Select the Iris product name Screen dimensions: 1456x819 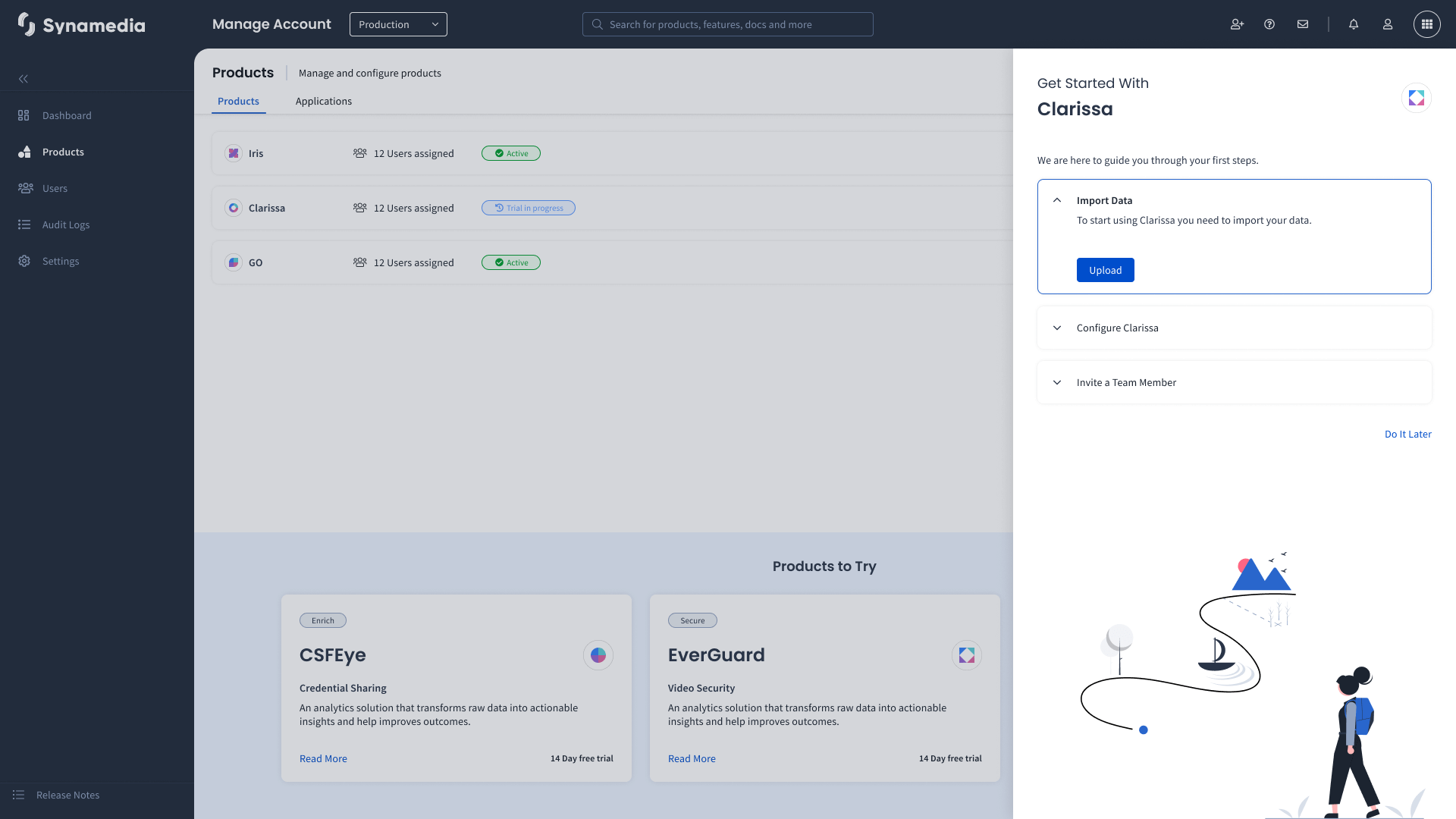click(x=256, y=153)
